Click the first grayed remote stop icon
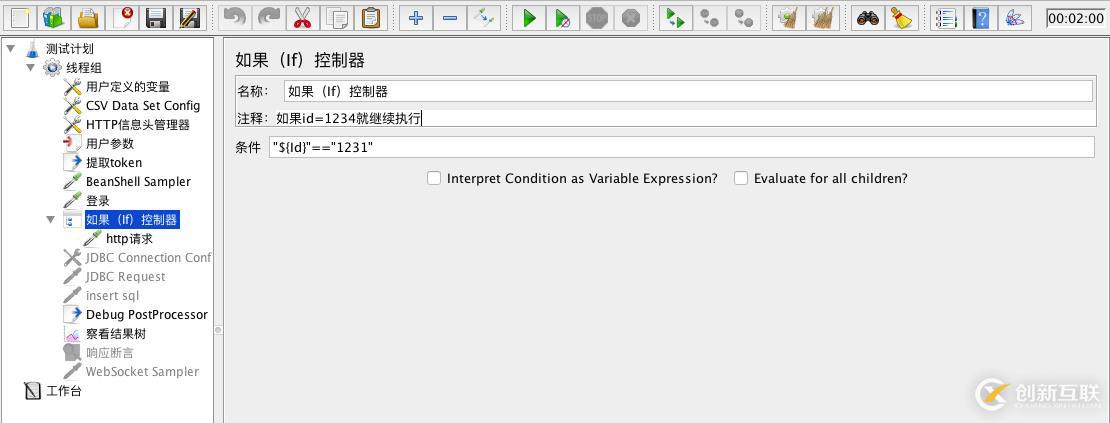The width and height of the screenshot is (1110, 423). click(710, 18)
